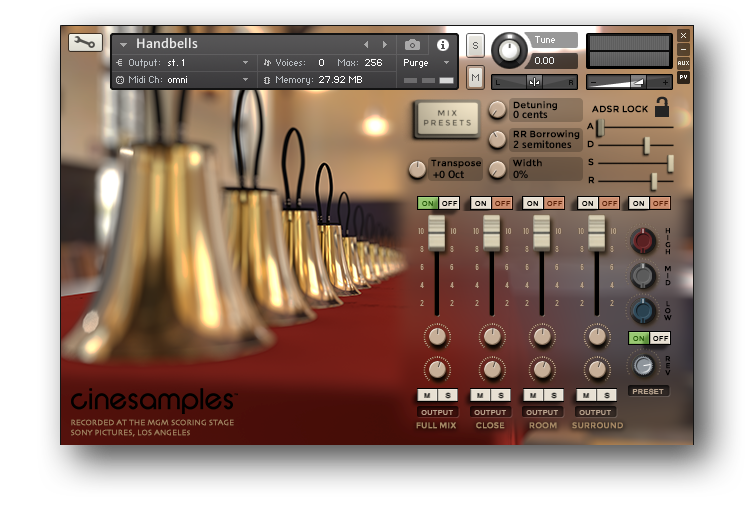Click the camera snapshot icon
This screenshot has width=754, height=505.
[412, 45]
